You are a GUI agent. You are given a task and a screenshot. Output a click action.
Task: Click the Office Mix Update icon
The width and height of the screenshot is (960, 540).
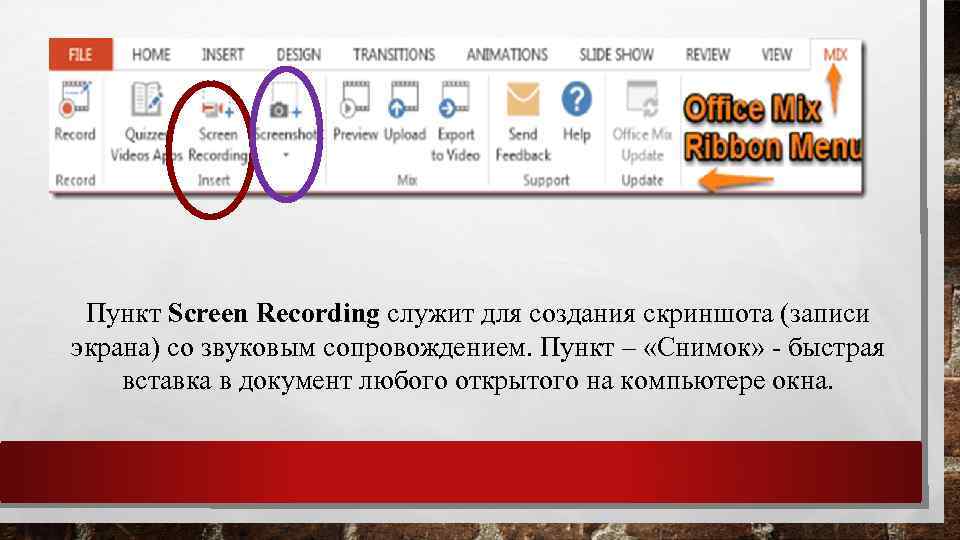642,99
